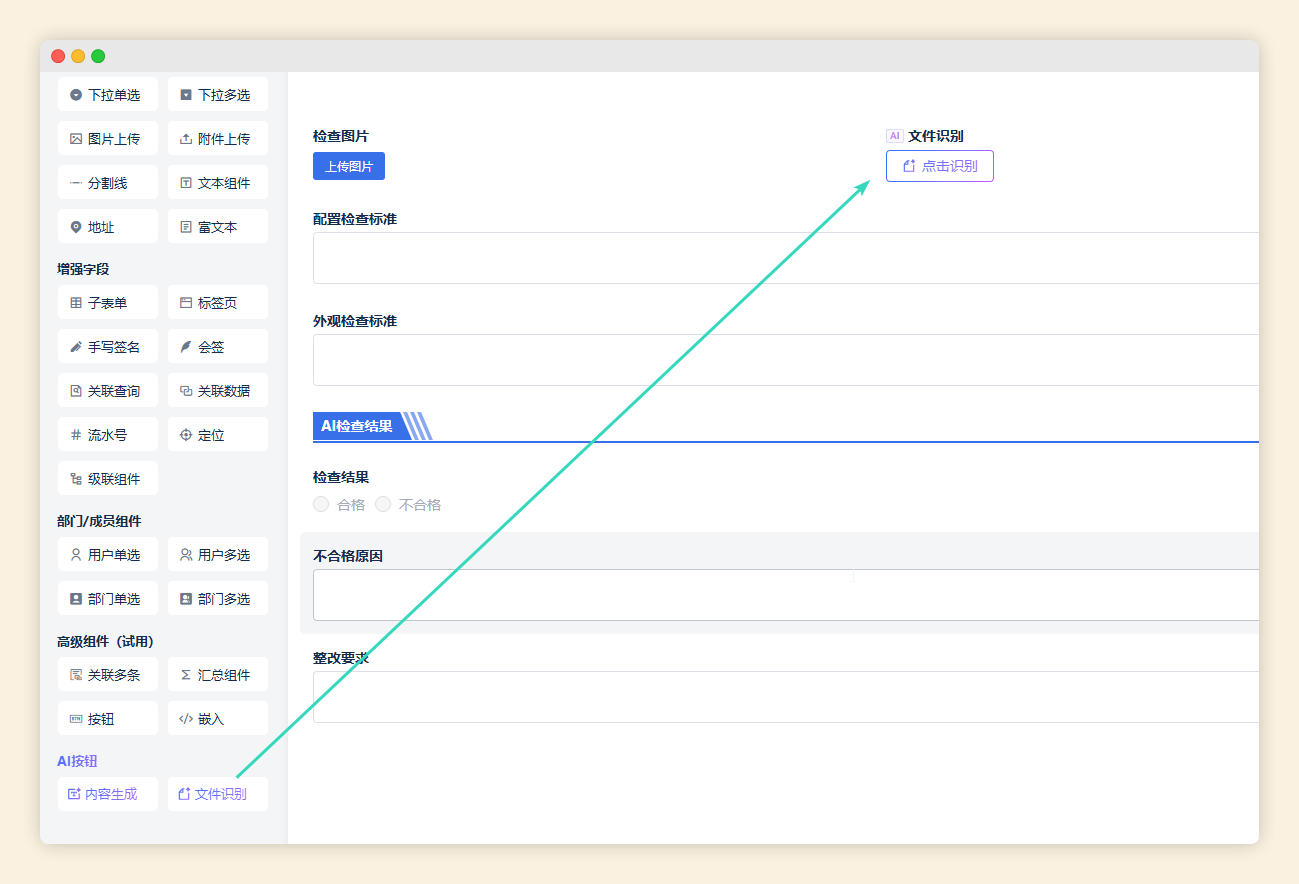Screen dimensions: 1299x884
Task: Add the 按钮 button component
Action: [x=108, y=719]
